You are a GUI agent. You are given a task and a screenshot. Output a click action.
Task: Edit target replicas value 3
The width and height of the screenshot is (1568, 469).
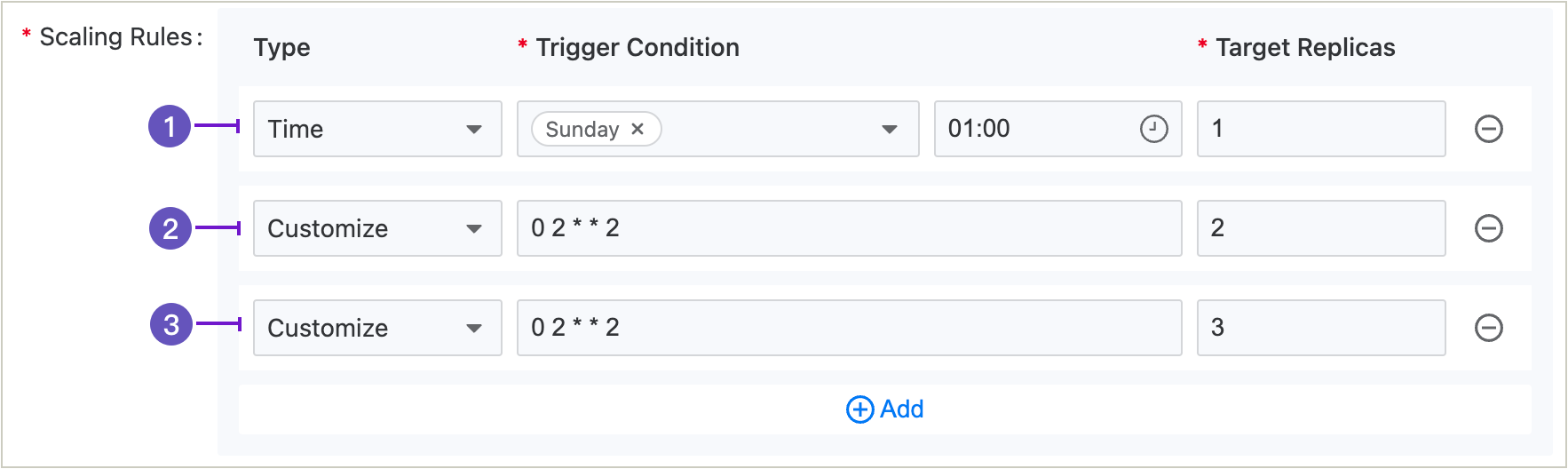(1320, 328)
